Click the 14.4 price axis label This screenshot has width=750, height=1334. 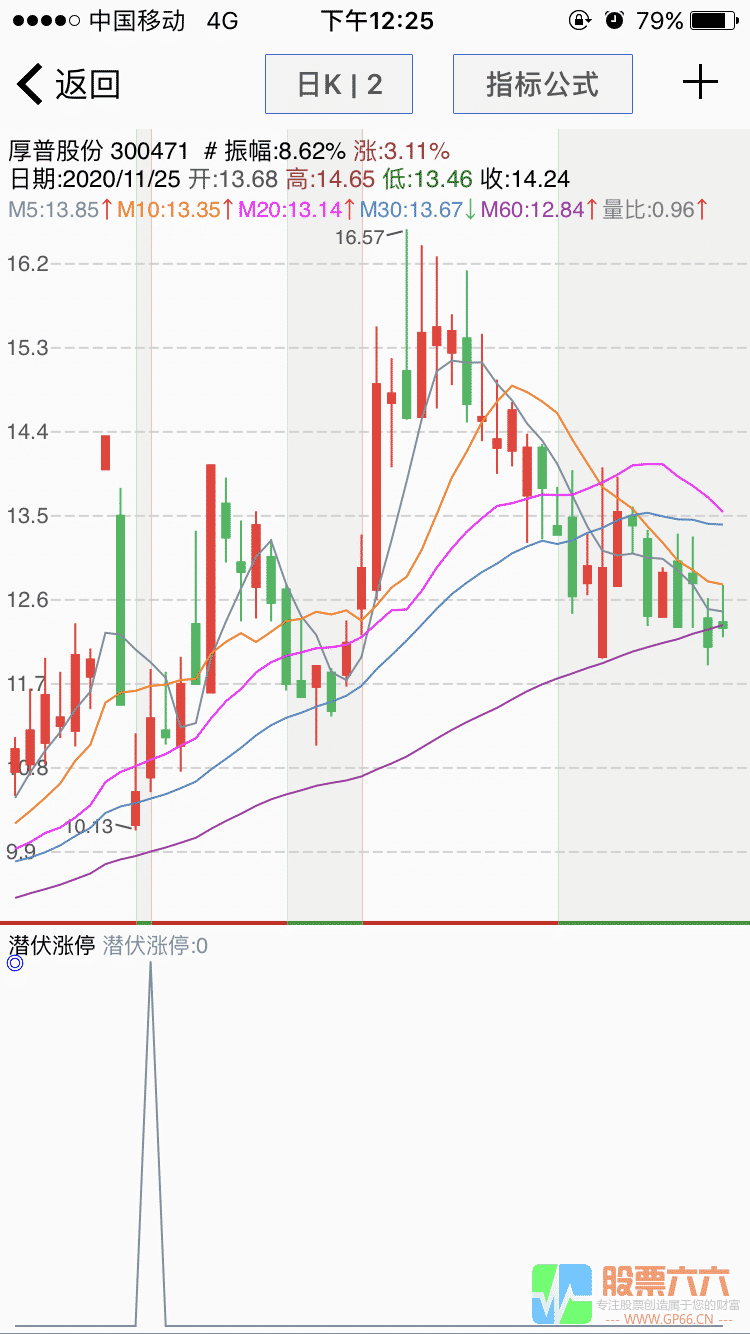click(27, 432)
